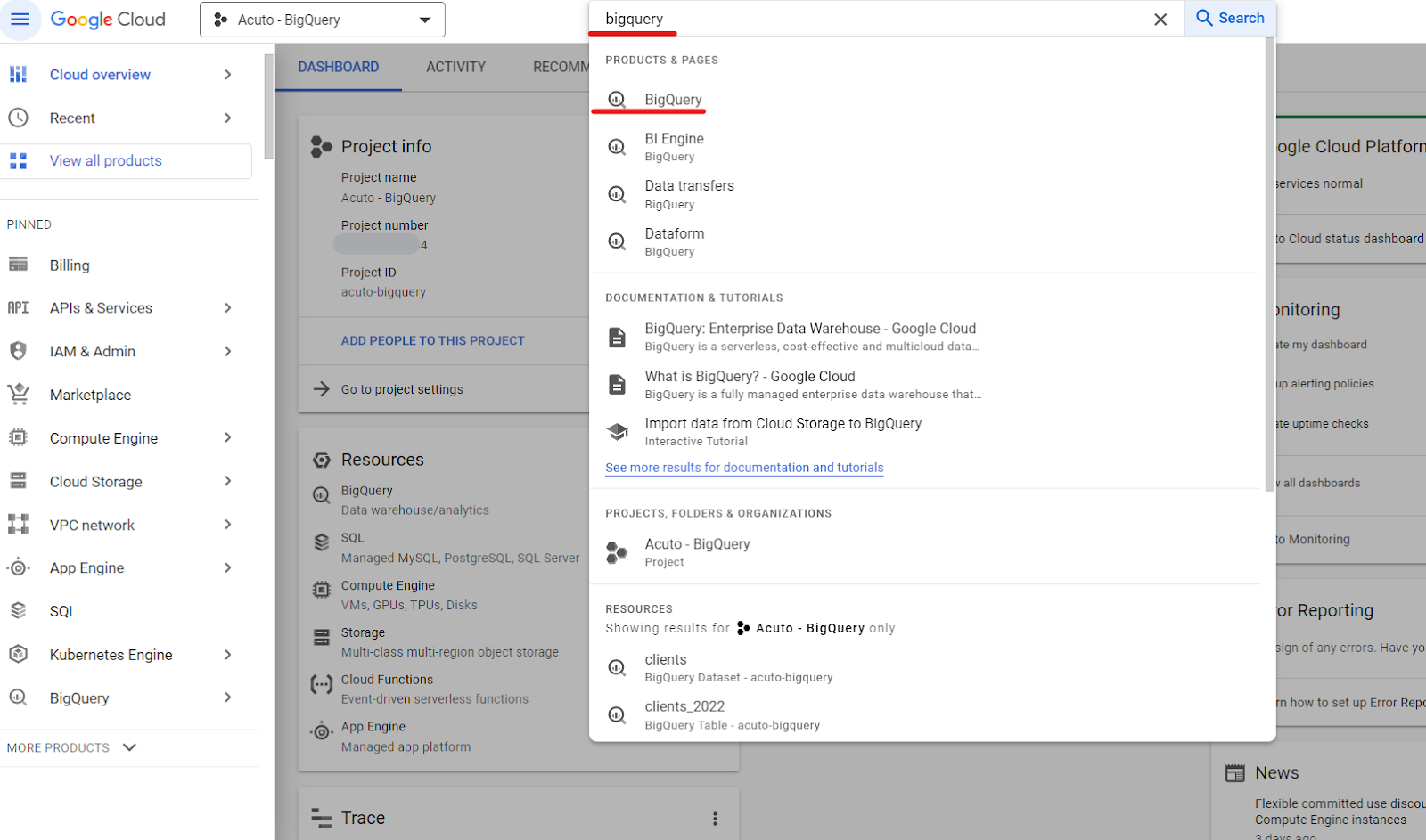Open the Acuto - BigQuery project selector

click(323, 20)
